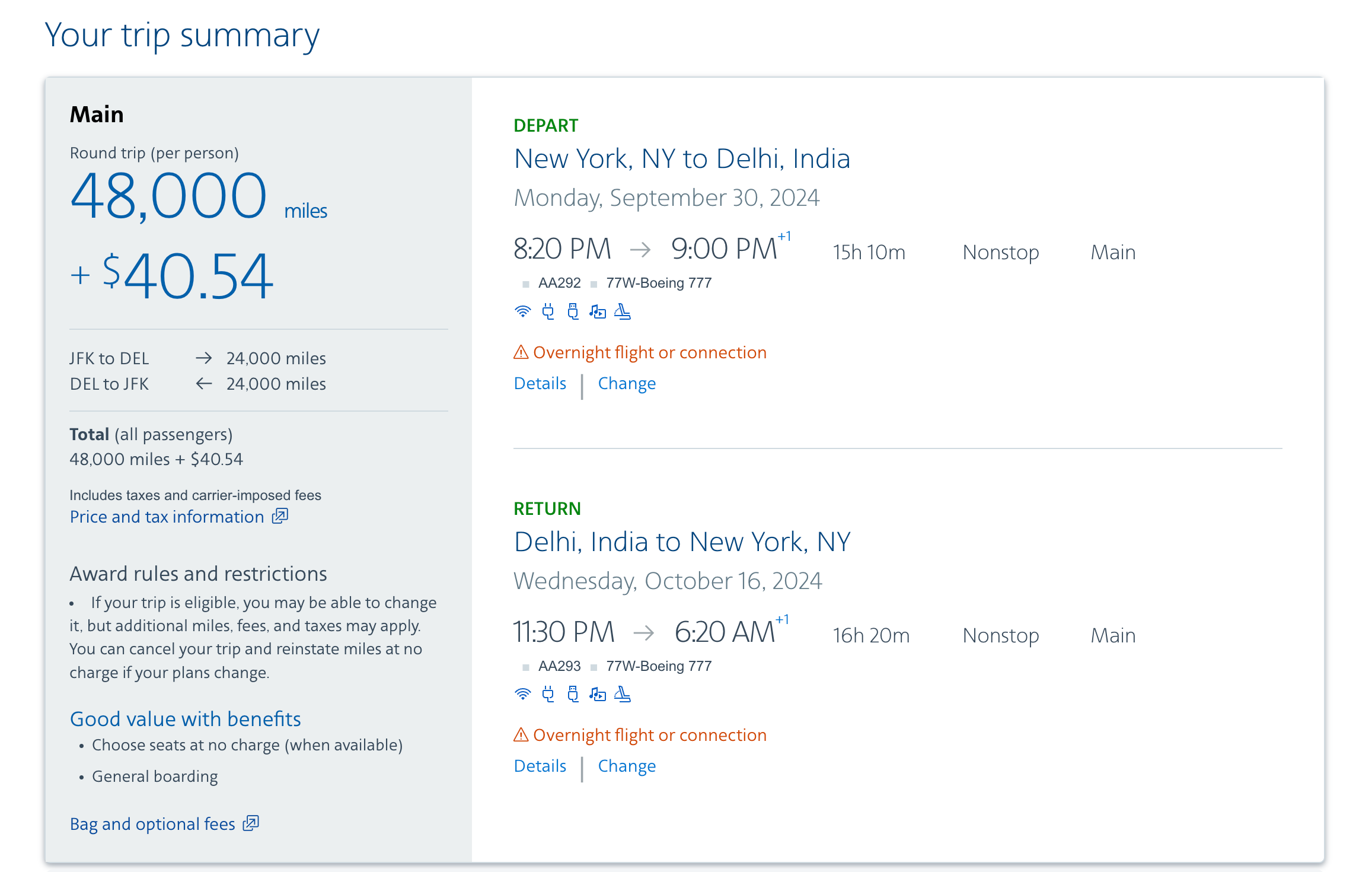Viewport: 1372px width, 872px height.
Task: Click power outlet icon on return flight
Action: click(548, 694)
